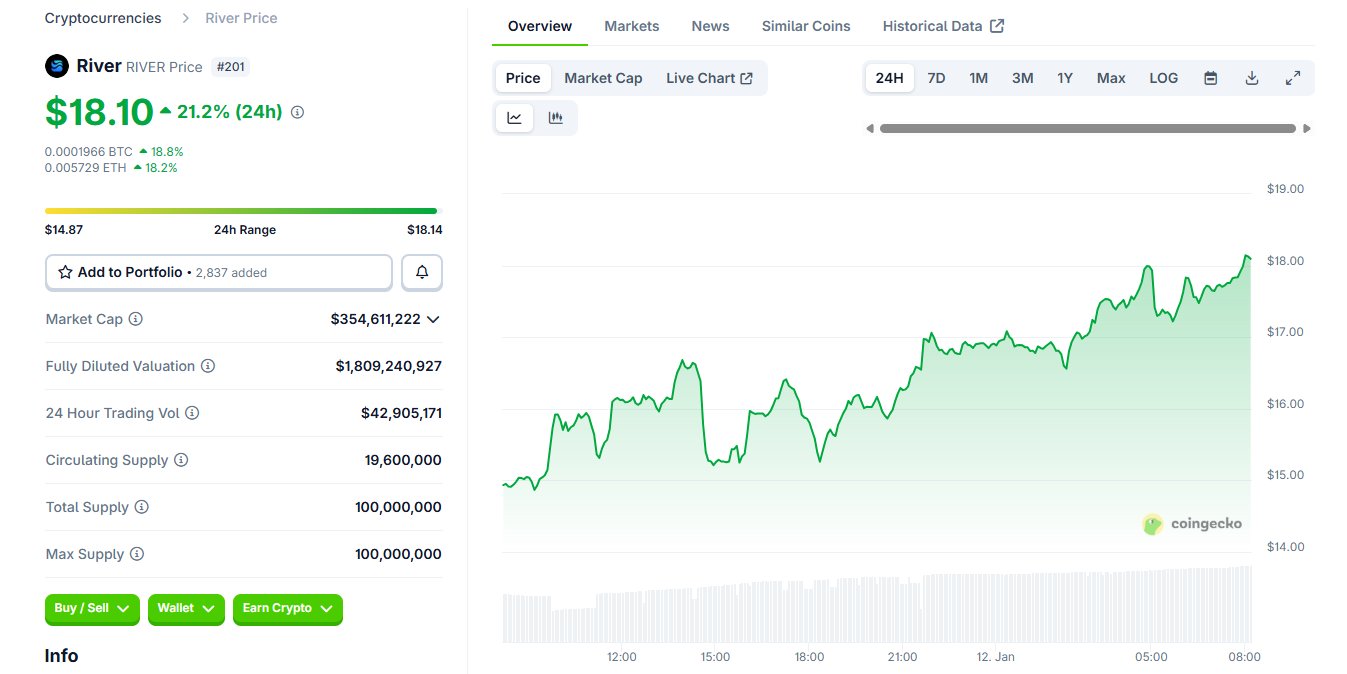
Task: Download chart data icon
Action: point(1251,78)
